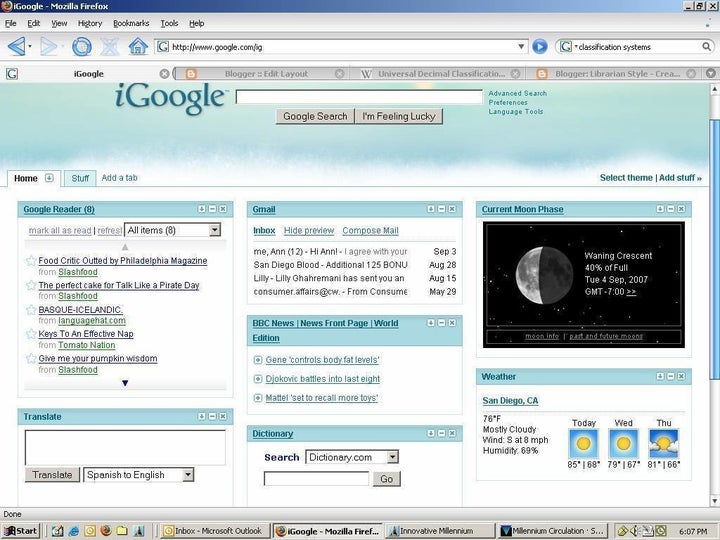Image resolution: width=720 pixels, height=540 pixels.
Task: Click the Translate text area
Action: point(125,448)
